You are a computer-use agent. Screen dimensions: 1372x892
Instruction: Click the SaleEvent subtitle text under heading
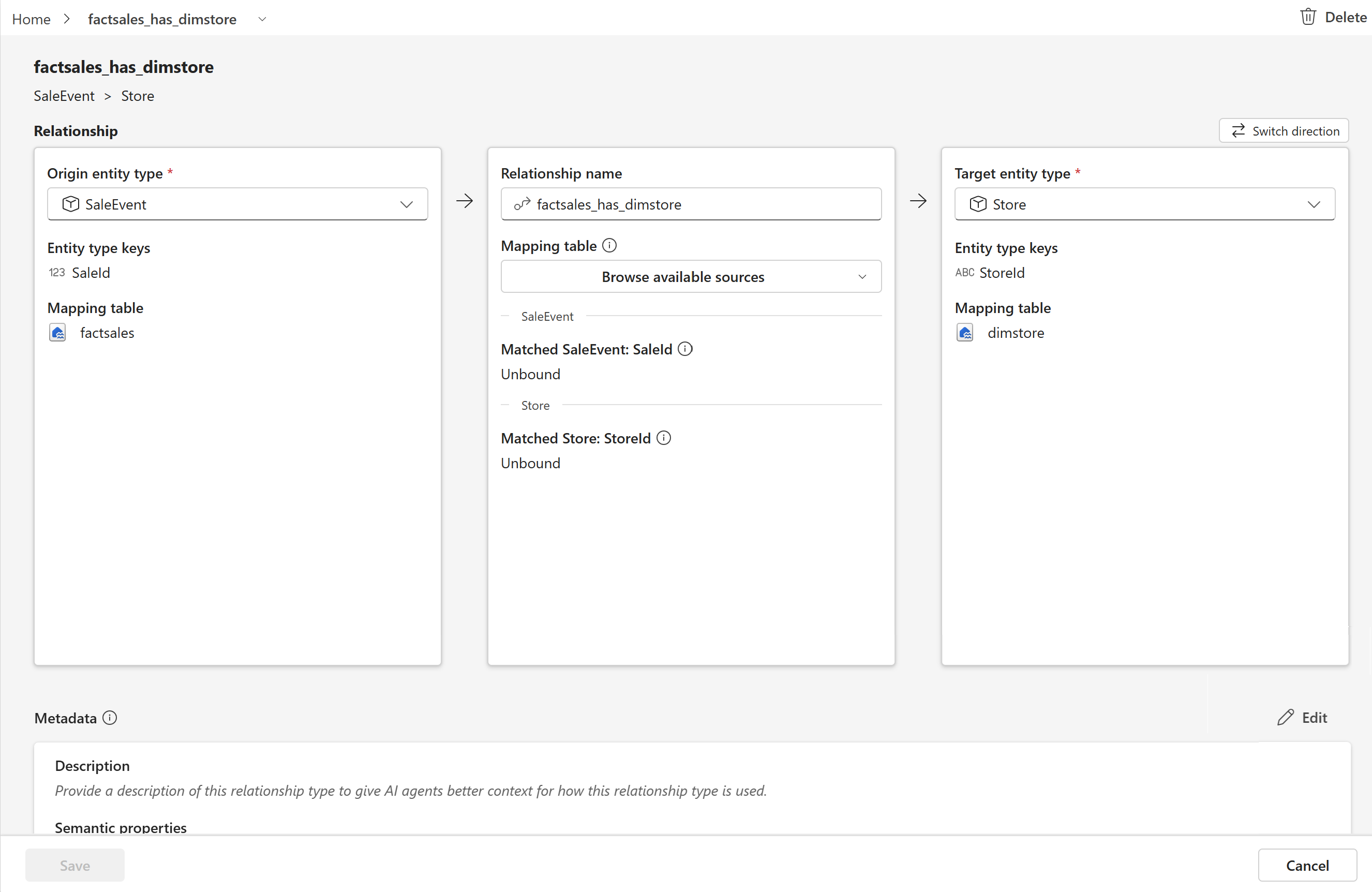click(x=64, y=96)
